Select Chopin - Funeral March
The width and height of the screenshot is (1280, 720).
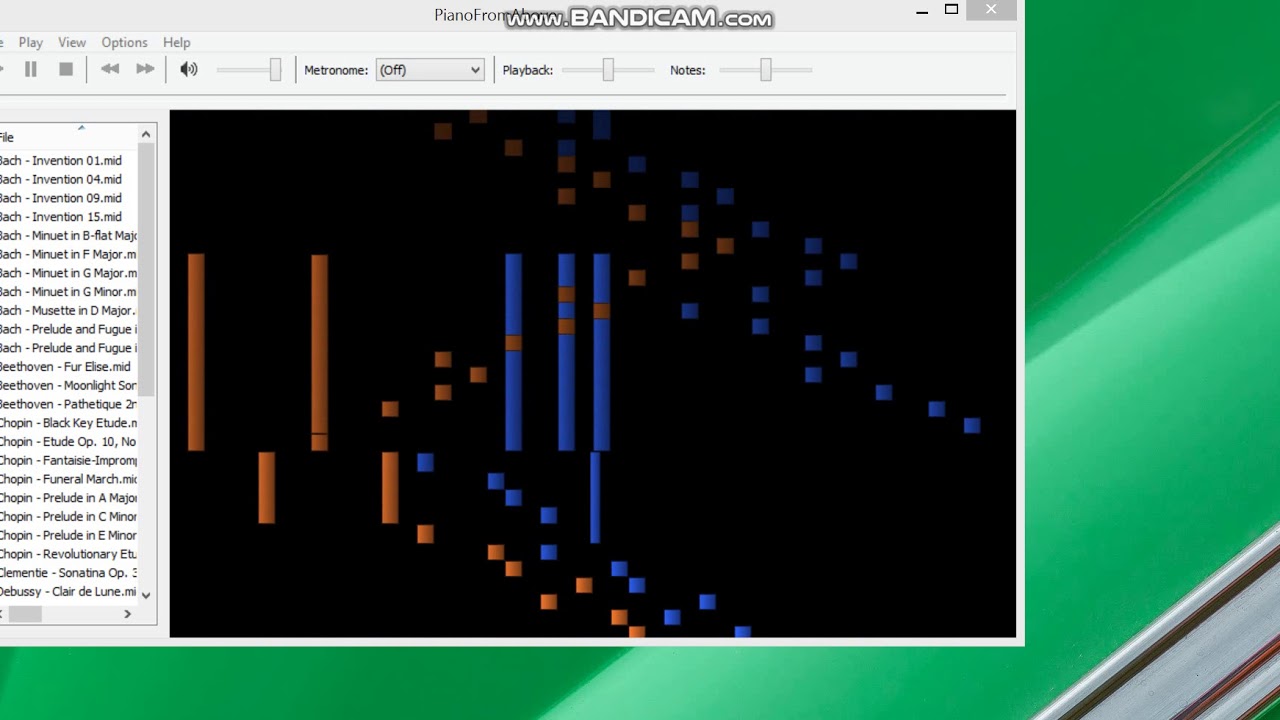click(68, 479)
